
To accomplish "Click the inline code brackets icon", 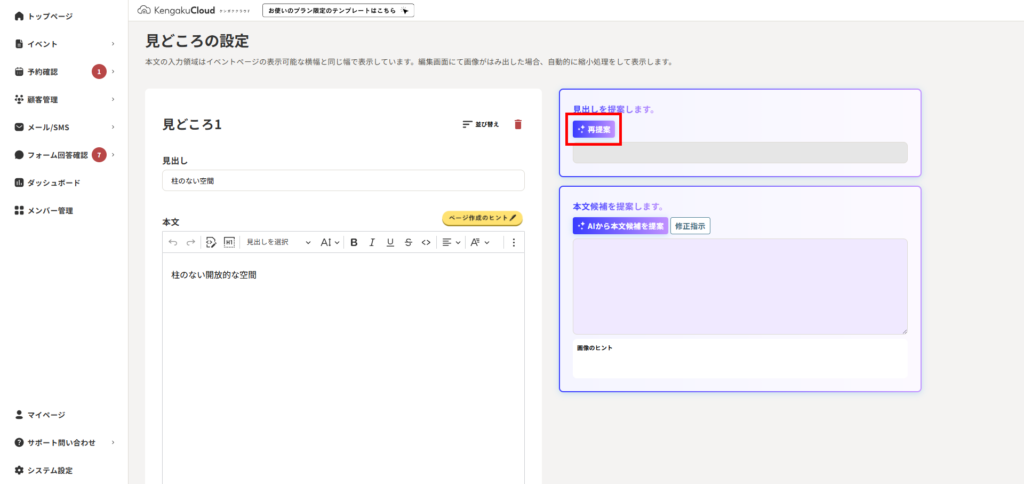I will click(x=426, y=242).
